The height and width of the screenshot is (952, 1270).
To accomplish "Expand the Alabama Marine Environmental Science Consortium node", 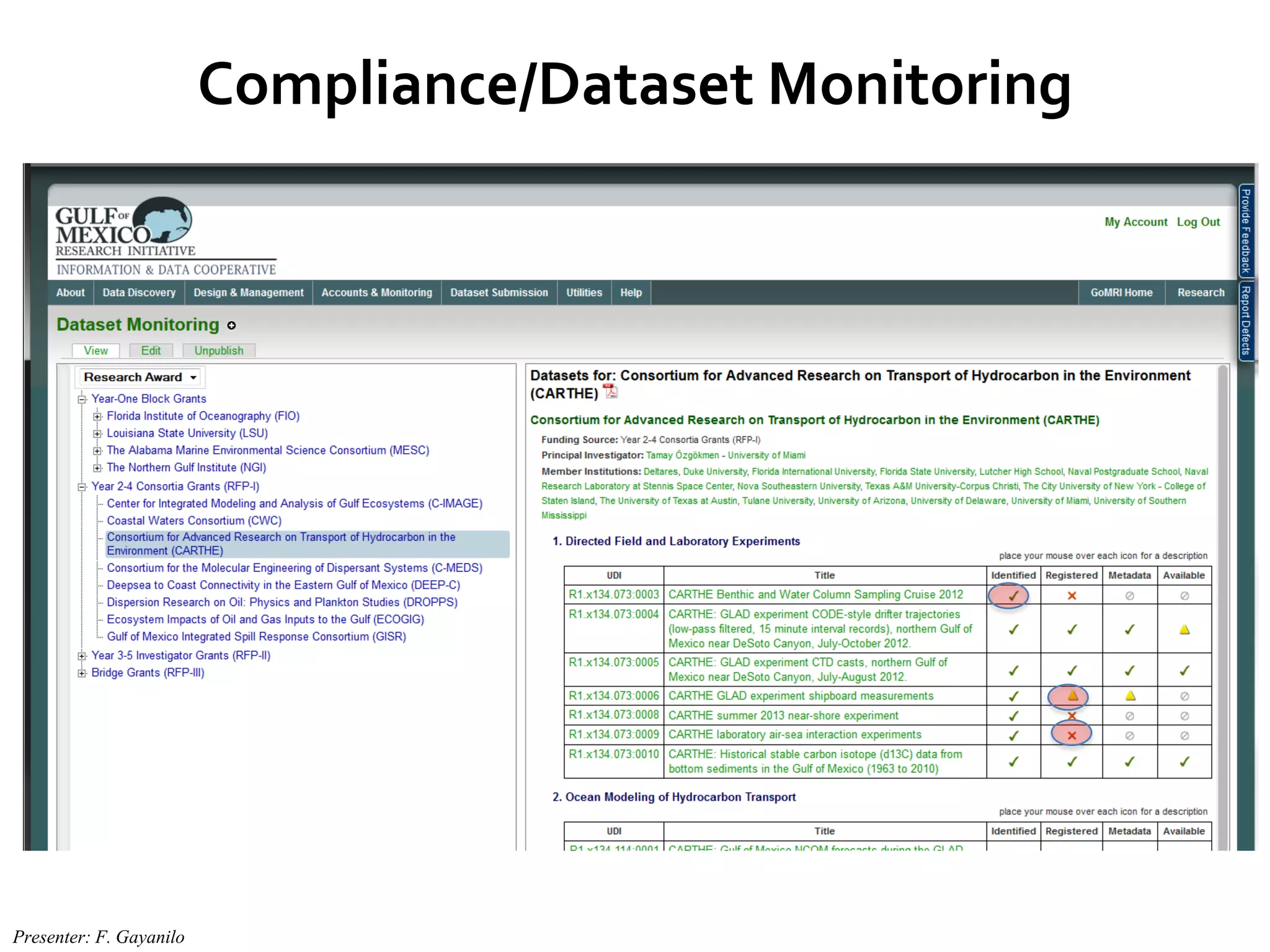I will click(x=97, y=451).
